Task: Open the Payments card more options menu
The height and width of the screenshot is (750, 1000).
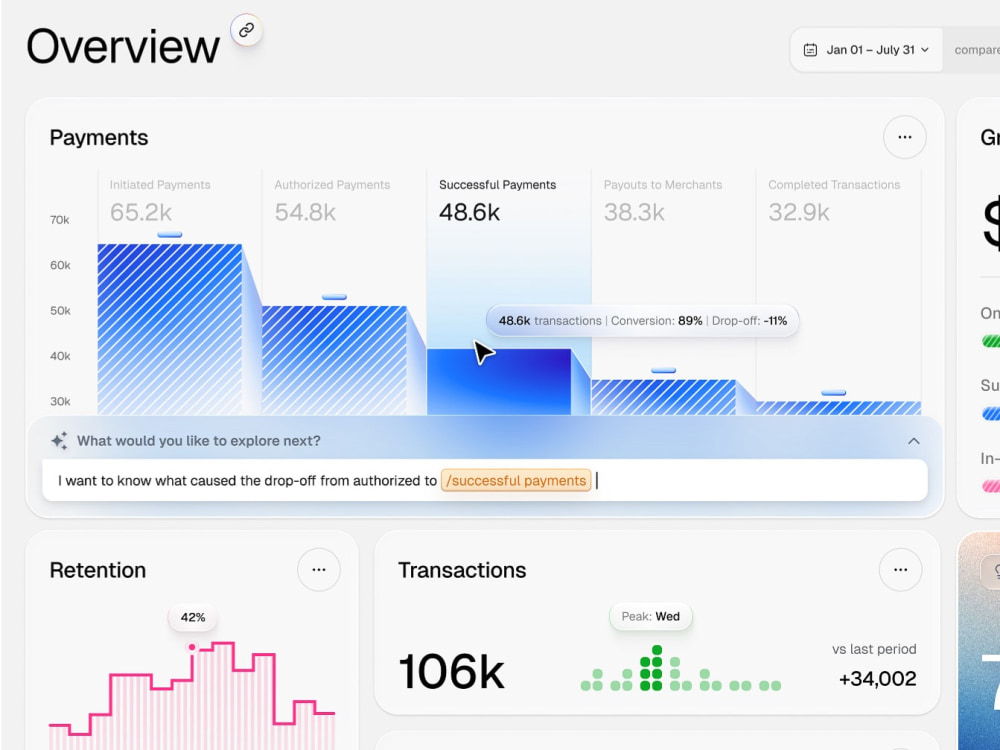Action: tap(904, 137)
